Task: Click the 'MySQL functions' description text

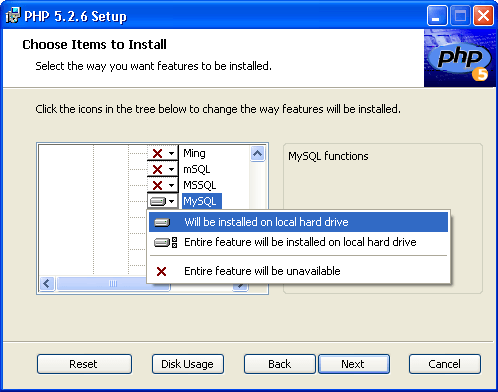Action: (x=328, y=156)
